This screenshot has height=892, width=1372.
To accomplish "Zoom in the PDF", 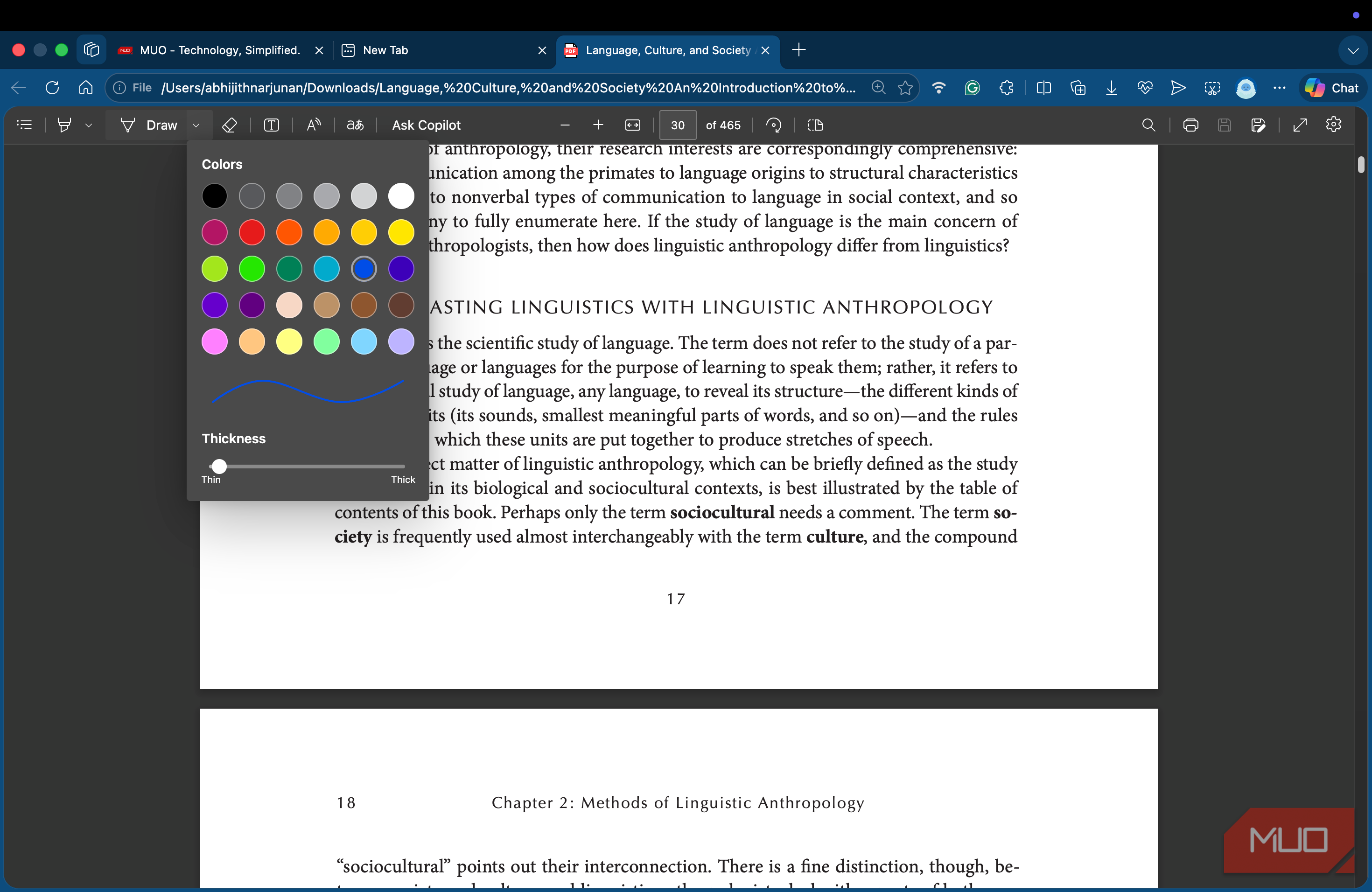I will pos(598,125).
